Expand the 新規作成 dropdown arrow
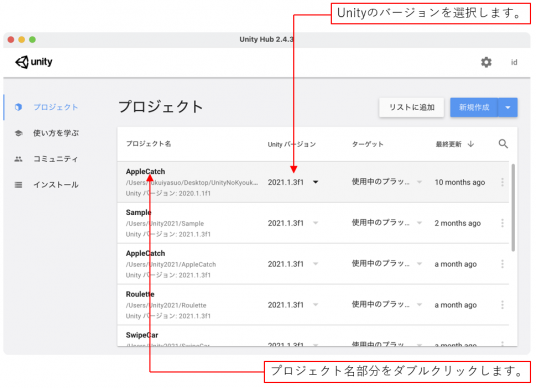The width and height of the screenshot is (536, 388). pos(508,107)
